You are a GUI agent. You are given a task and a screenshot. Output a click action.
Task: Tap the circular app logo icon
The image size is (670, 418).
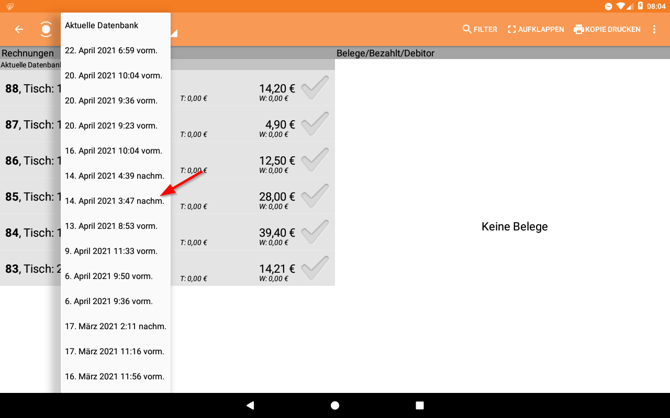coord(46,30)
